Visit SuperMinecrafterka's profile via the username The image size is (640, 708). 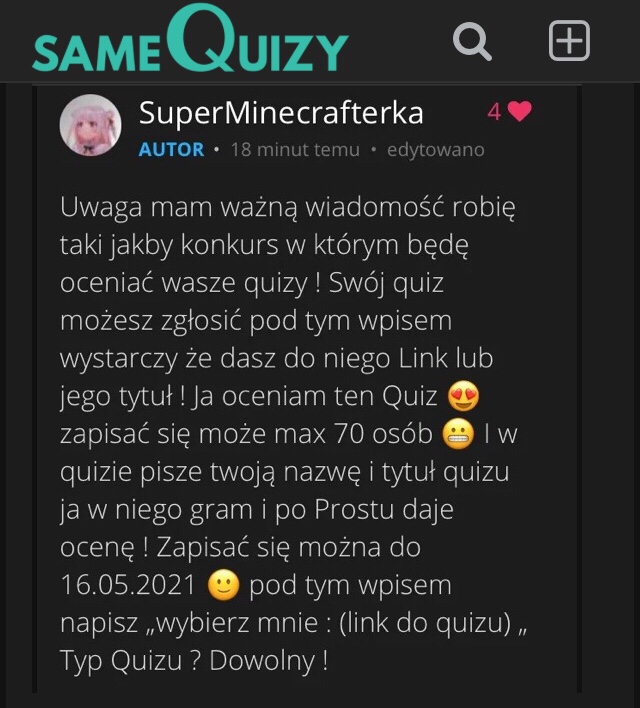(x=281, y=113)
